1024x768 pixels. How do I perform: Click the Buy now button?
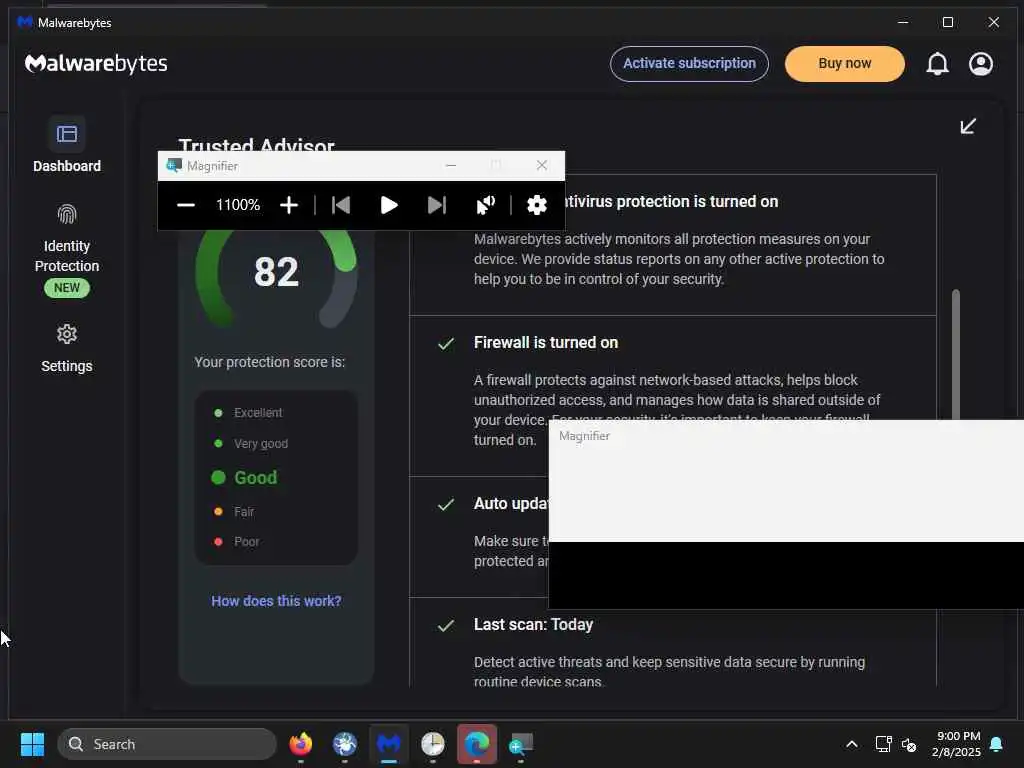click(x=844, y=63)
